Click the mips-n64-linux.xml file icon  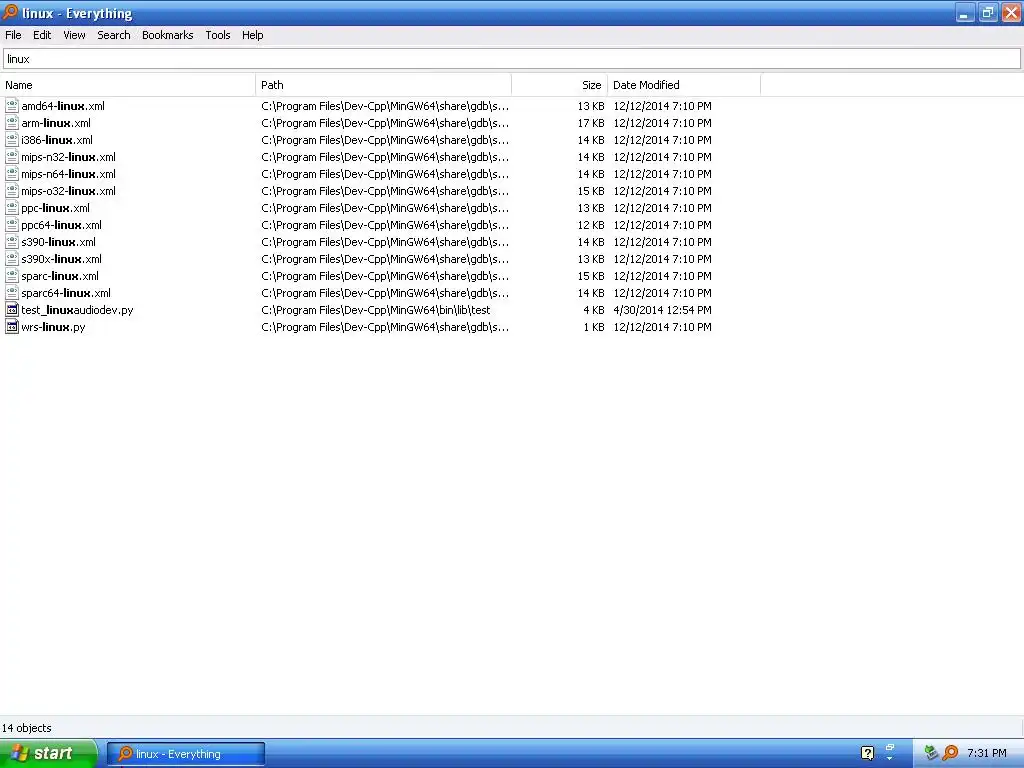coord(12,173)
